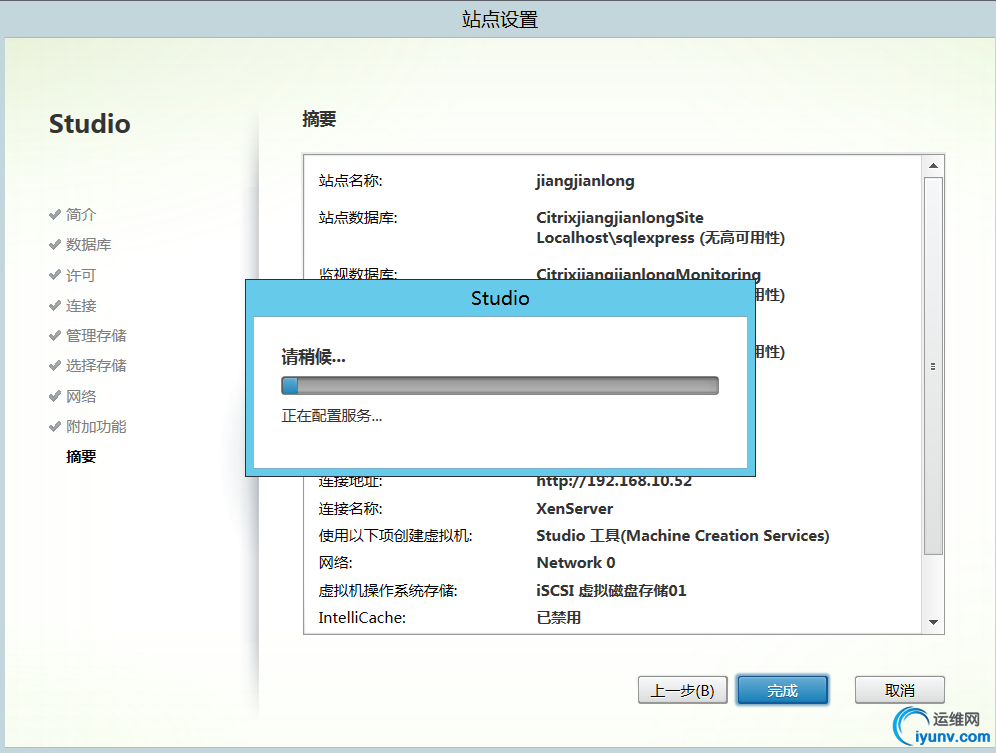Viewport: 996px width, 753px height.
Task: Click checkmark icon beside 数据库
Action: 55,244
